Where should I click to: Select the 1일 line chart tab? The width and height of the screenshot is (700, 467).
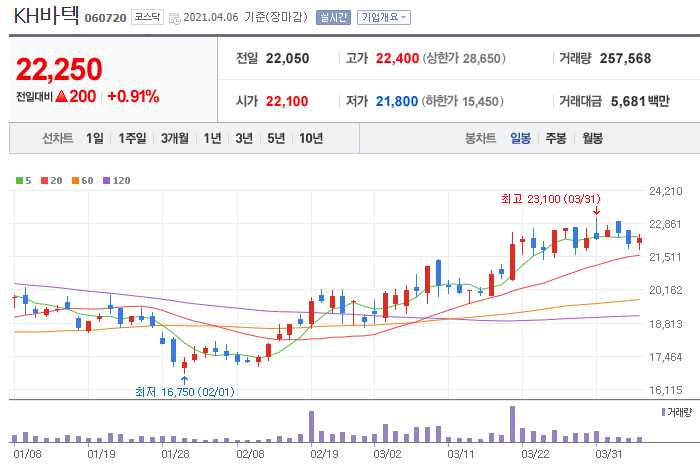tap(95, 138)
